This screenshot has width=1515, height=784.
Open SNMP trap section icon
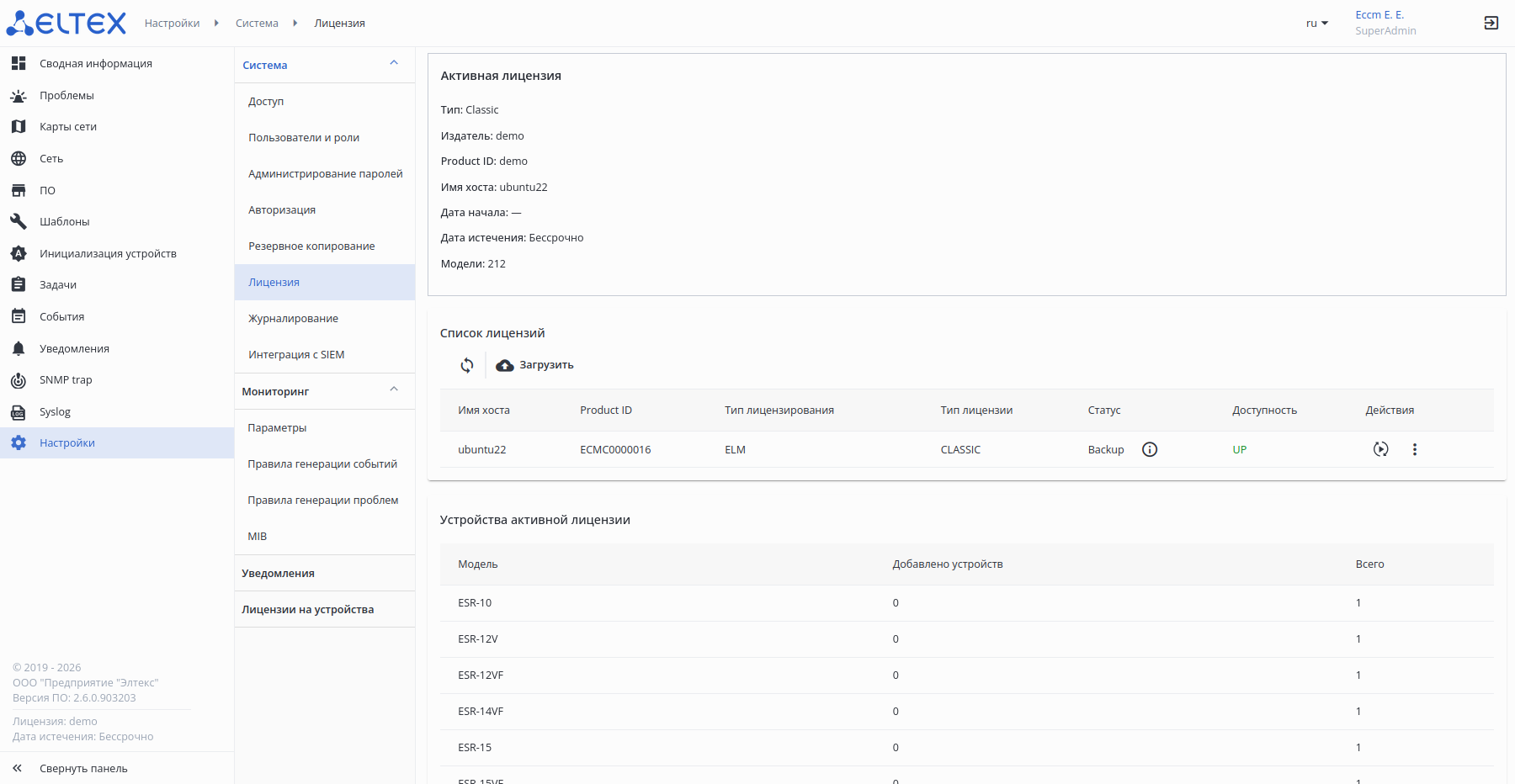tap(19, 380)
